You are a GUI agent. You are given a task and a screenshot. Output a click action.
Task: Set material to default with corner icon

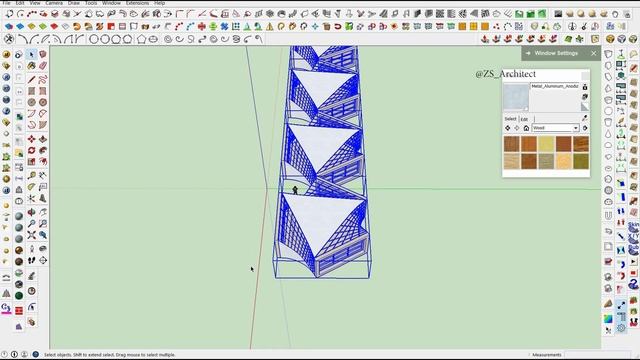[585, 107]
